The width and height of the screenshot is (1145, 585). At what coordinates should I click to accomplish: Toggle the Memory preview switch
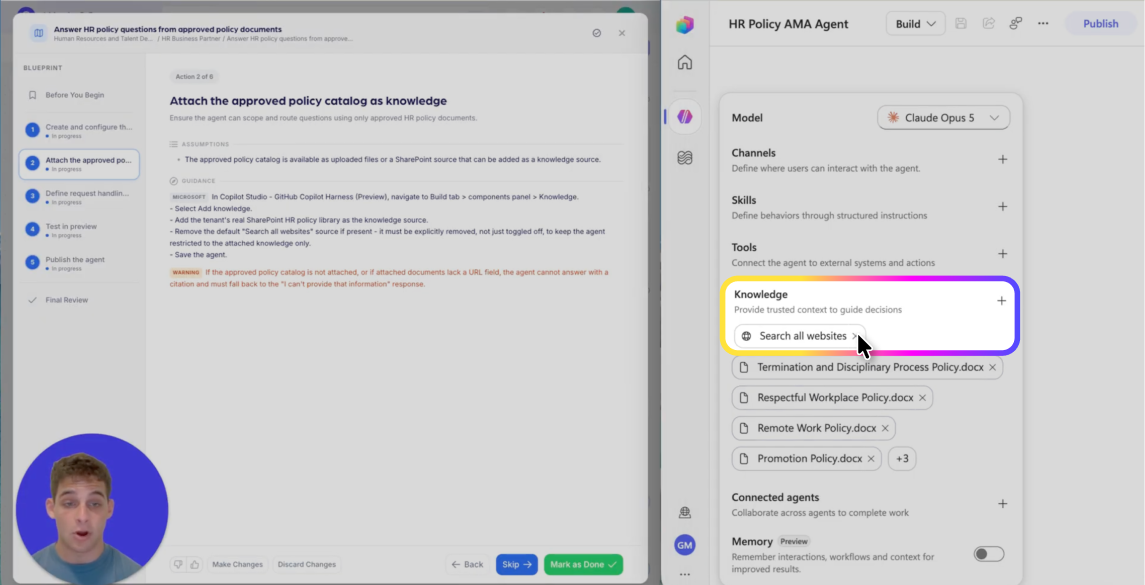coord(989,554)
